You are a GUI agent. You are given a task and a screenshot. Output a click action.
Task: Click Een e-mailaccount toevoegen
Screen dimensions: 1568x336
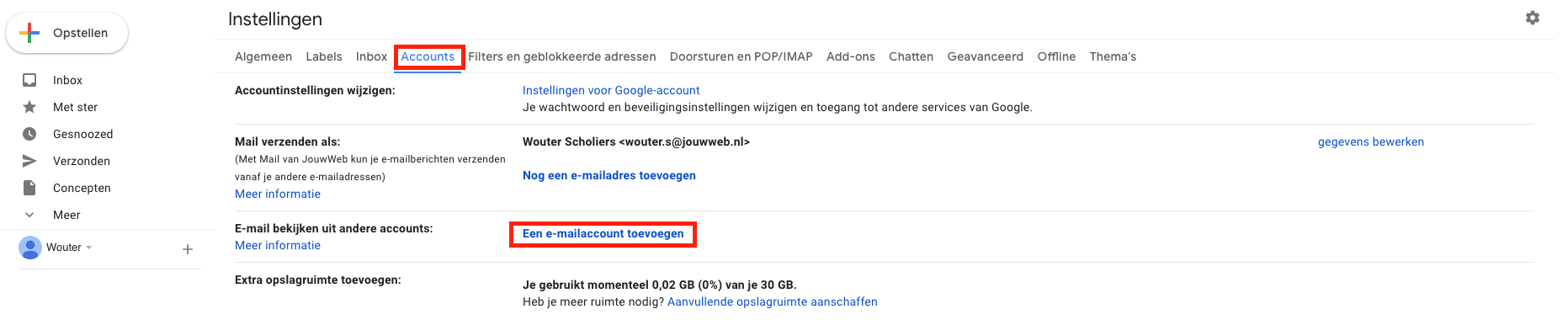point(603,233)
